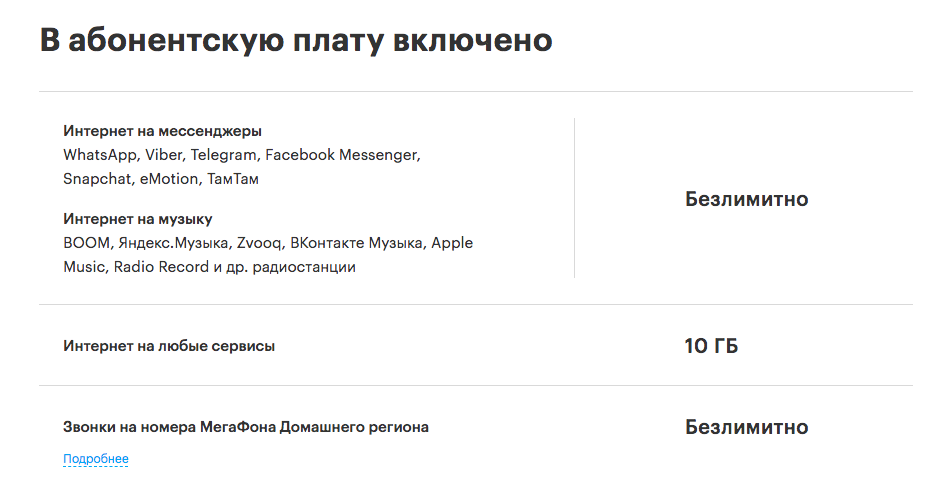This screenshot has height=489, width=937.
Task: Select the Интернет на мессенджеры label
Action: pos(163,131)
